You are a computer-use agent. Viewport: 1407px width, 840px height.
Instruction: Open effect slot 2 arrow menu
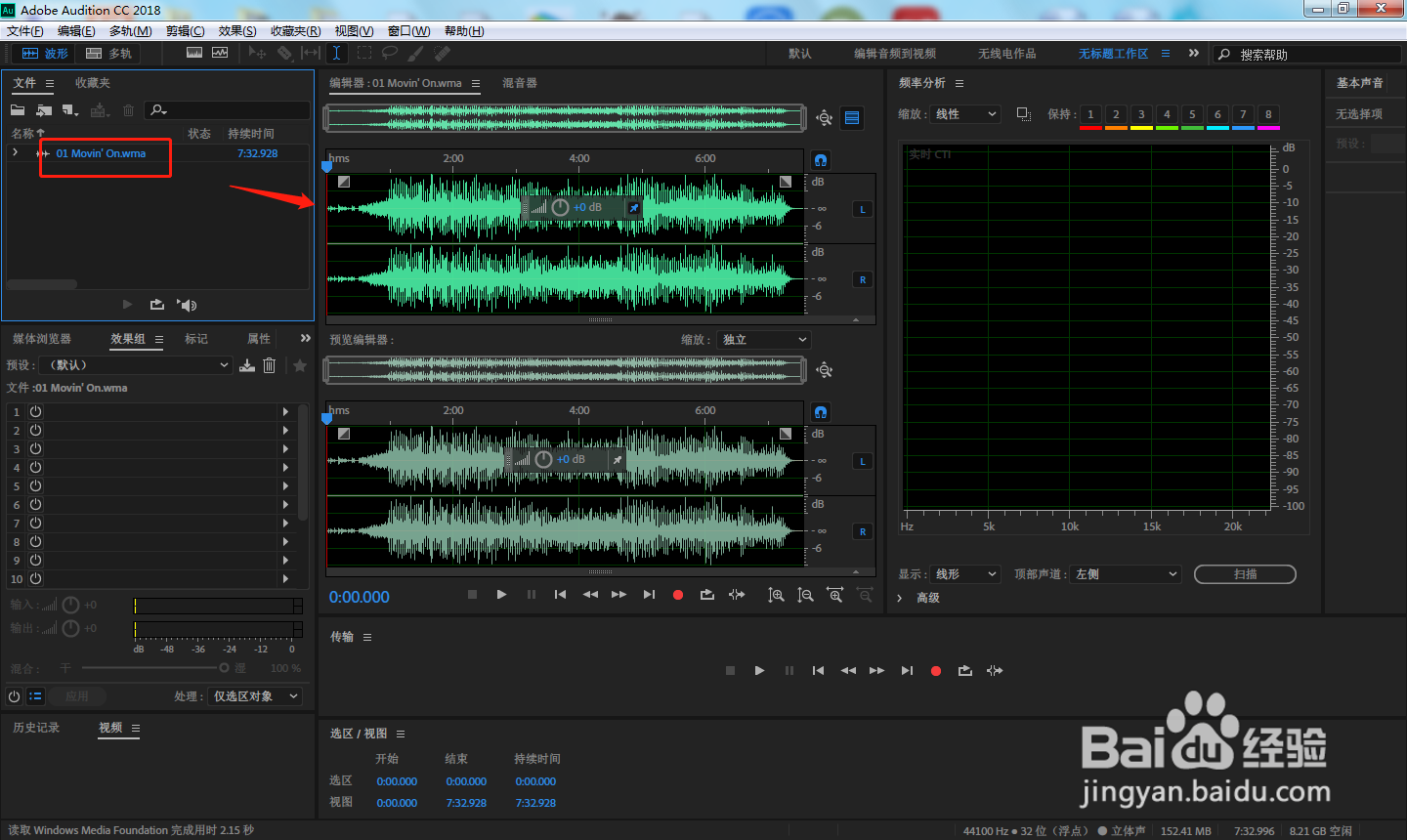(x=285, y=431)
